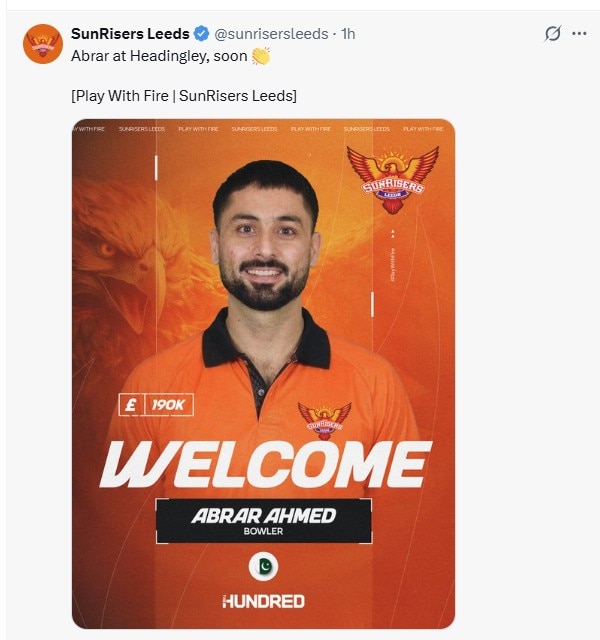
Task: Open the SunRisers Leeds display name link
Action: pos(130,33)
